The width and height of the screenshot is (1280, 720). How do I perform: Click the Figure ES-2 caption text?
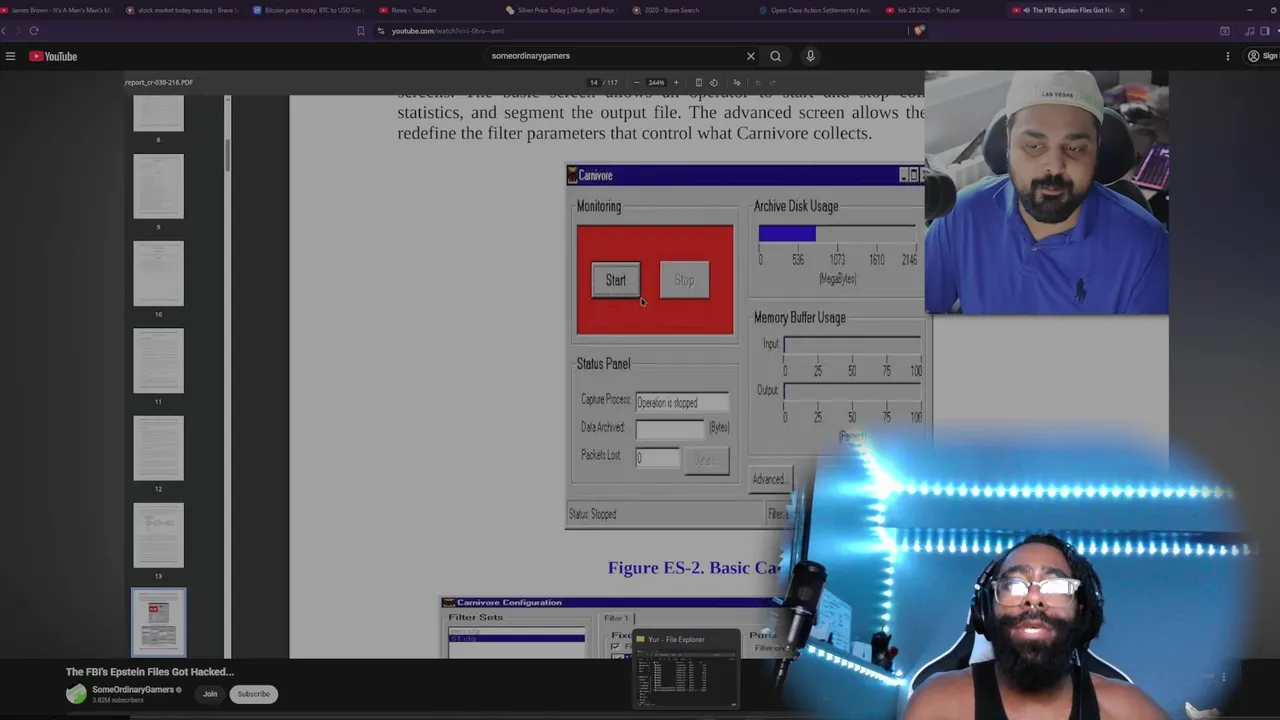tap(694, 567)
